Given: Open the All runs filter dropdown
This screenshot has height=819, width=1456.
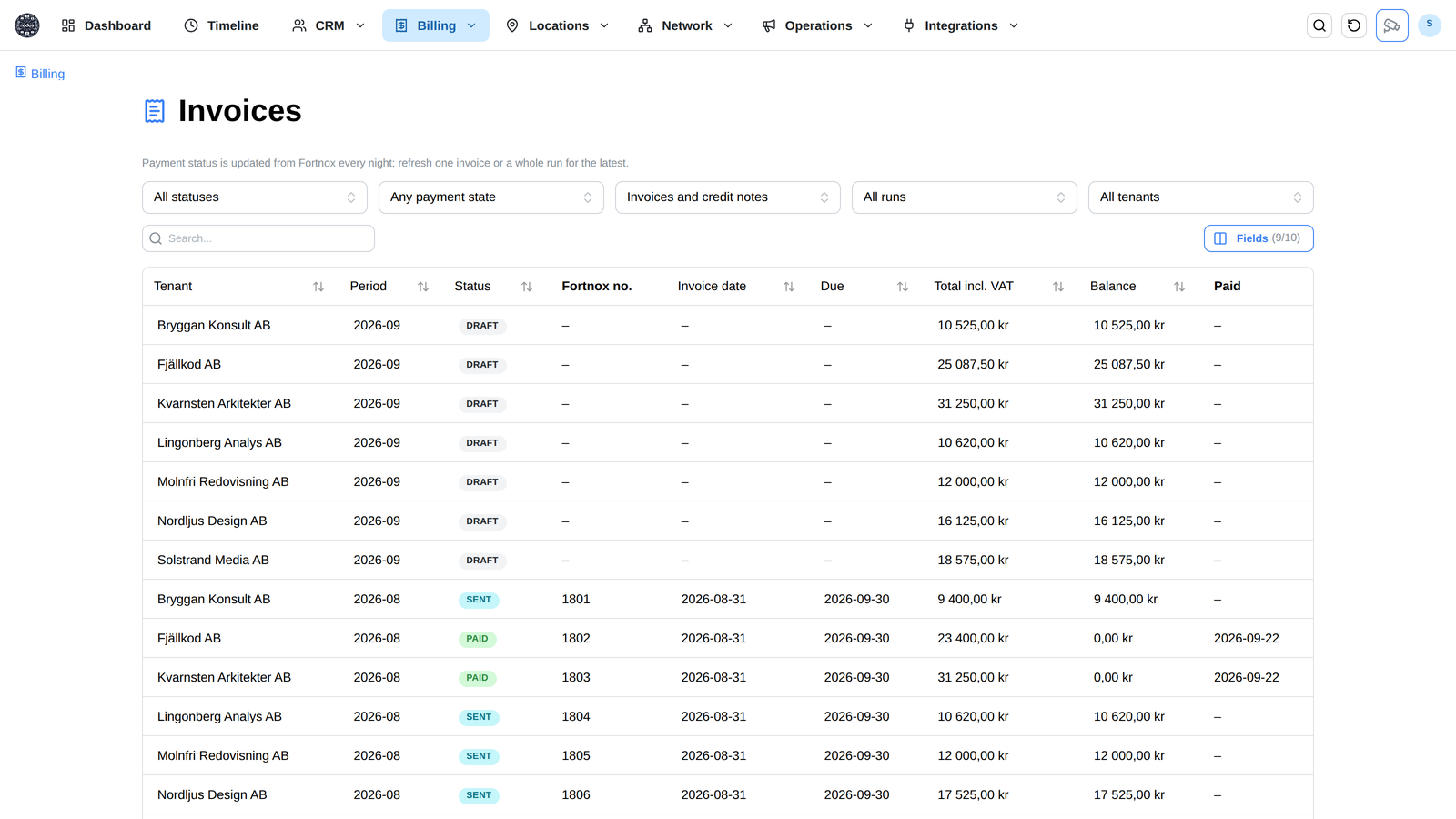Looking at the screenshot, I should click(965, 197).
